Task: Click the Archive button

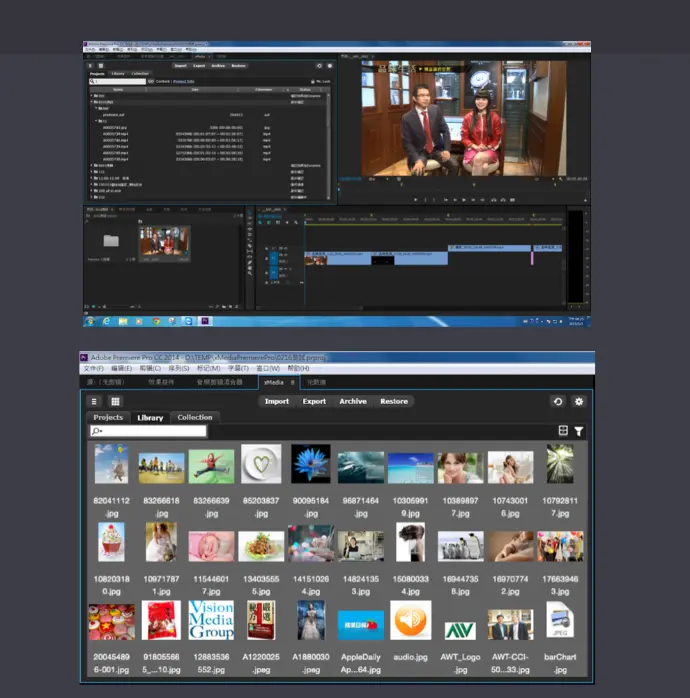Action: pyautogui.click(x=352, y=401)
